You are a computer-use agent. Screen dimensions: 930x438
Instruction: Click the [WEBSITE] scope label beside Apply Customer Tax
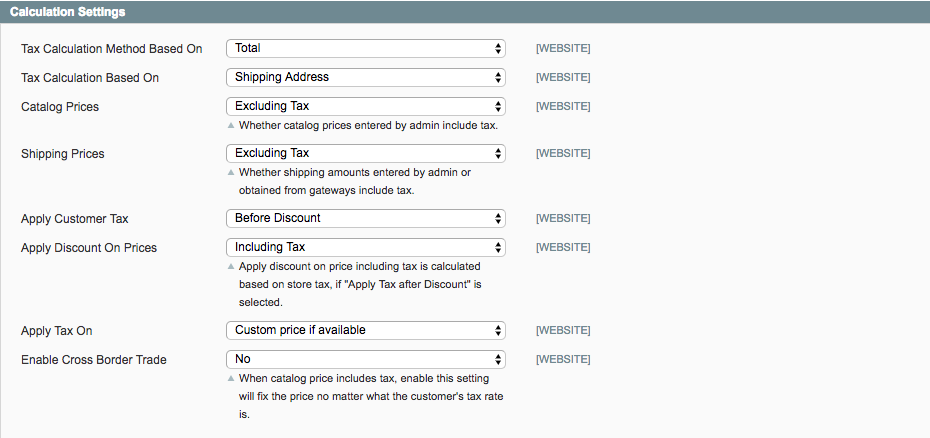(563, 219)
